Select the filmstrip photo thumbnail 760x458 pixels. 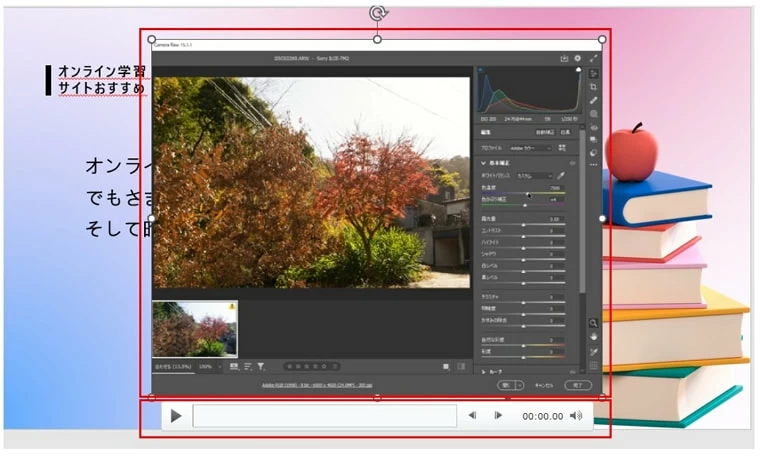coord(195,329)
